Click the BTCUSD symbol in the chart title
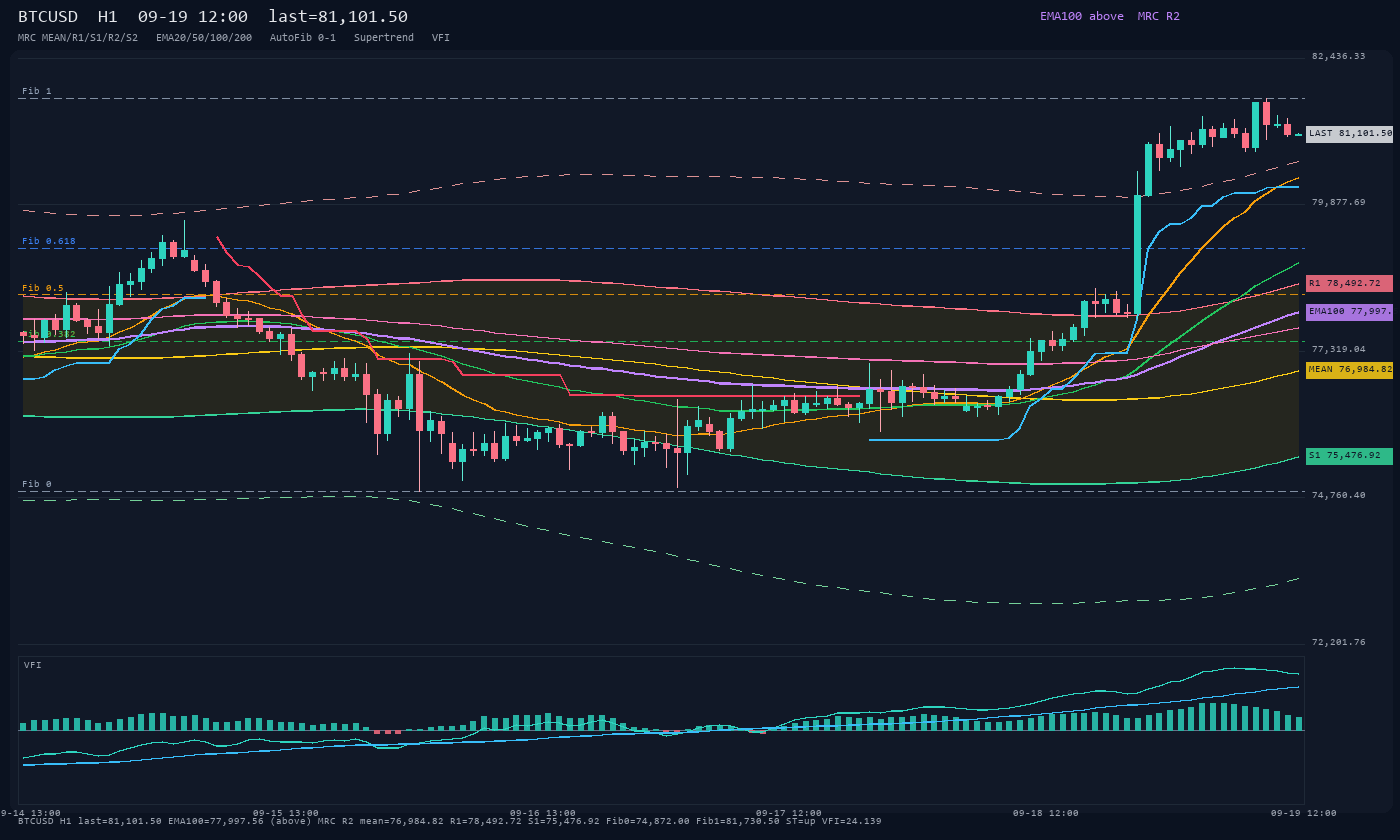This screenshot has height=840, width=1400. point(48,17)
